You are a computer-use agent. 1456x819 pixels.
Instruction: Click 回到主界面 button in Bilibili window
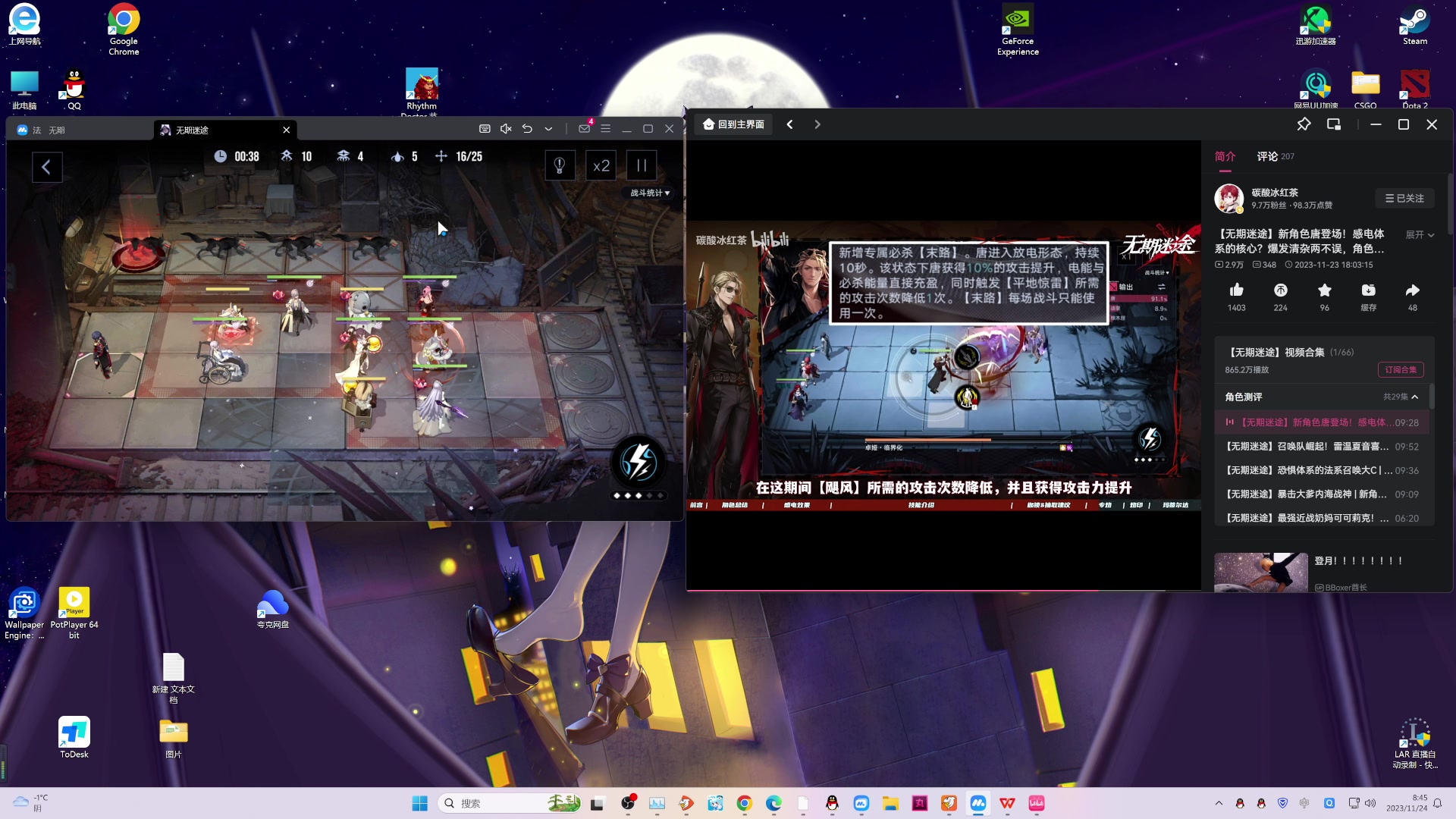click(x=733, y=124)
